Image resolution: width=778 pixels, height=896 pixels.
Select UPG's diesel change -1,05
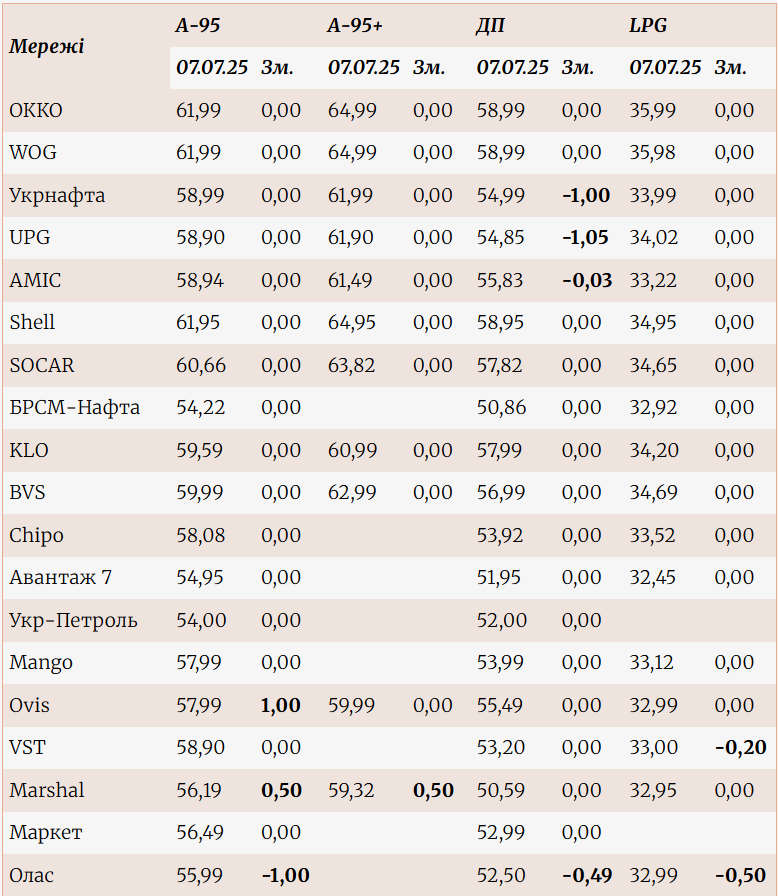pyautogui.click(x=586, y=238)
